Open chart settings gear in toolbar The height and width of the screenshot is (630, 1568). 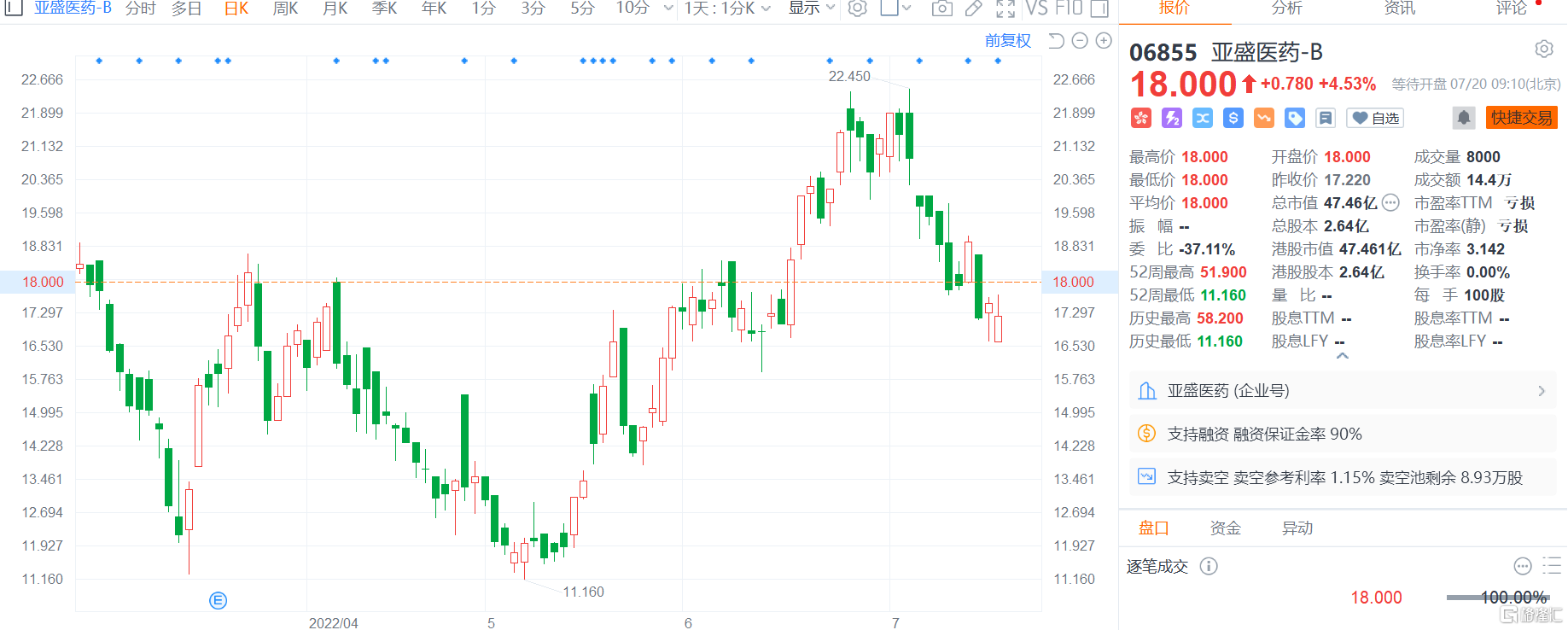point(857,9)
